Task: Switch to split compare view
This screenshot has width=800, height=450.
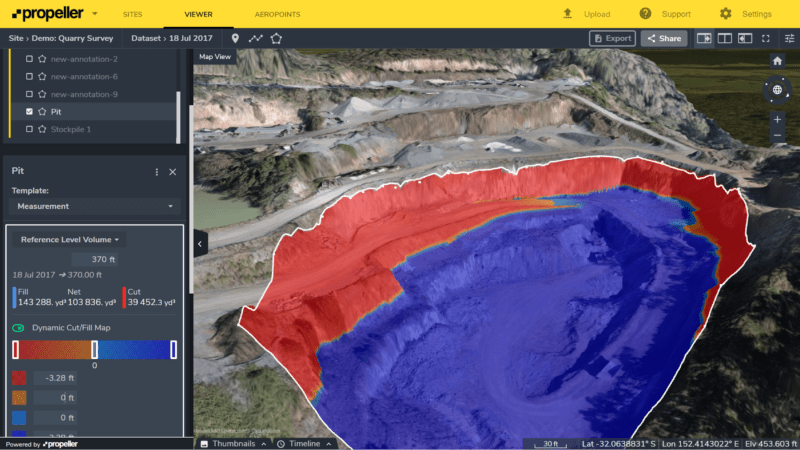Action: click(724, 38)
